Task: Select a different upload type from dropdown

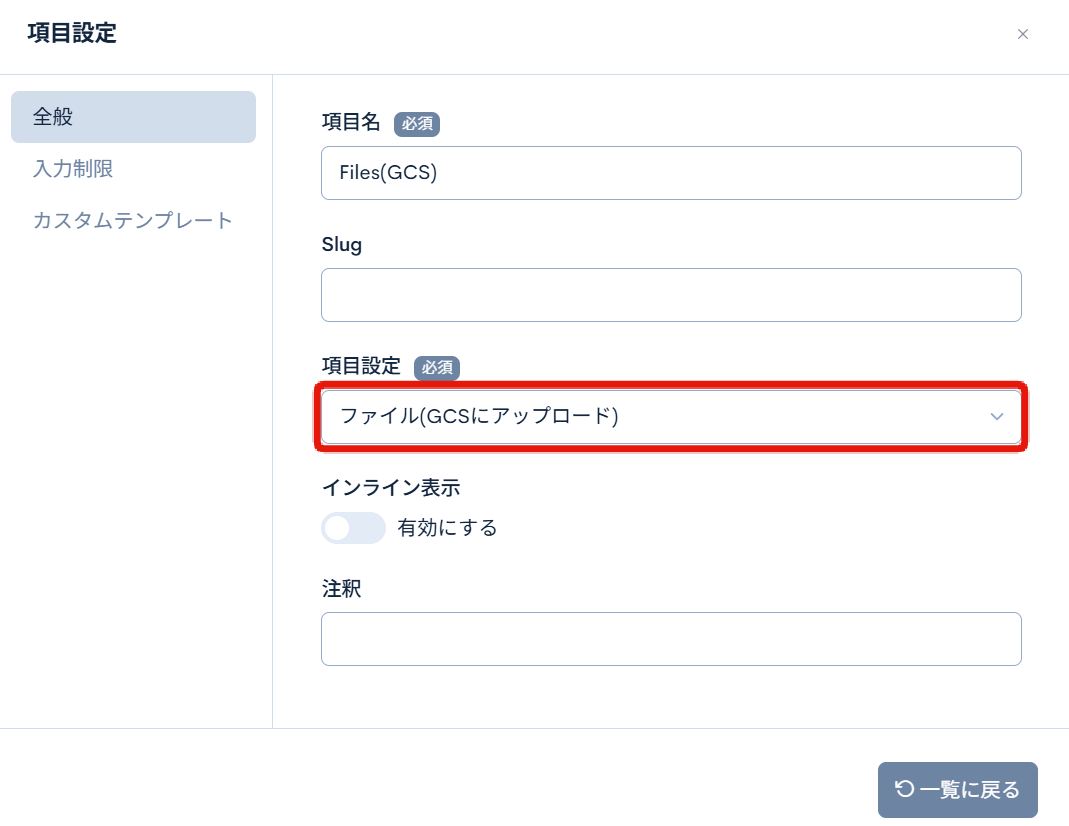Action: point(671,417)
